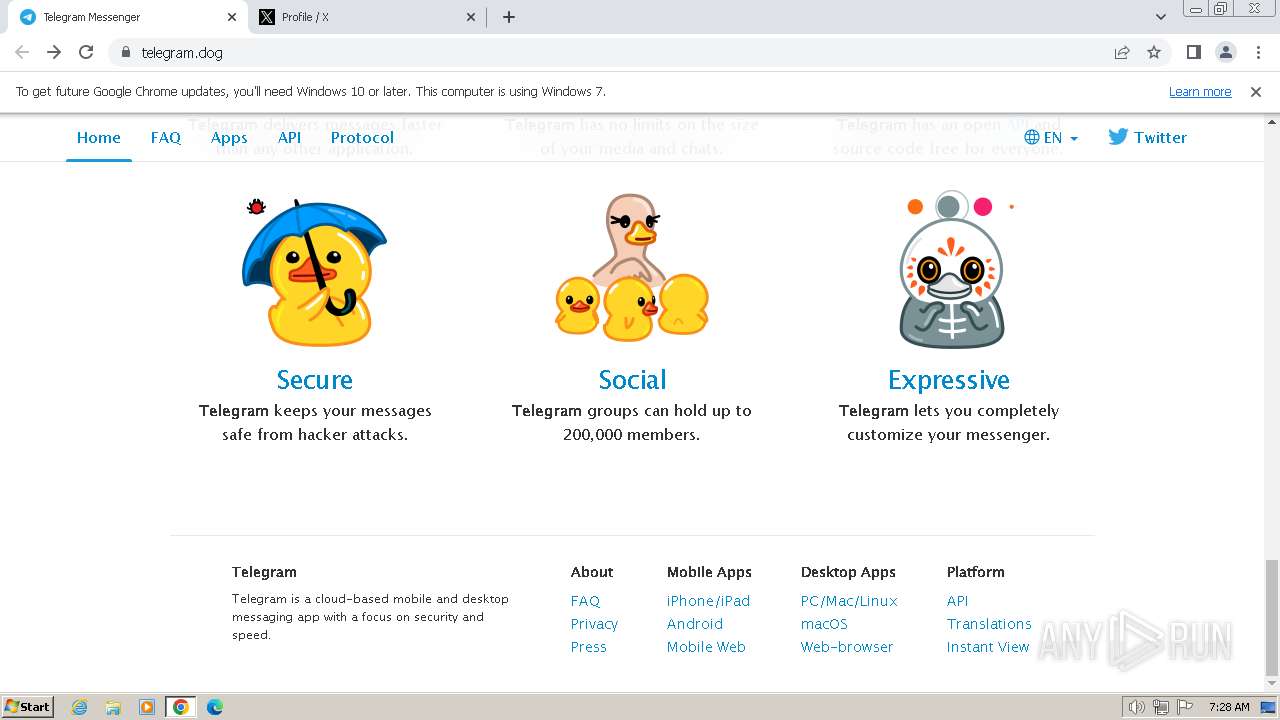Image resolution: width=1280 pixels, height=720 pixels.
Task: Open the tab search chevron dropdown
Action: pos(1161,17)
